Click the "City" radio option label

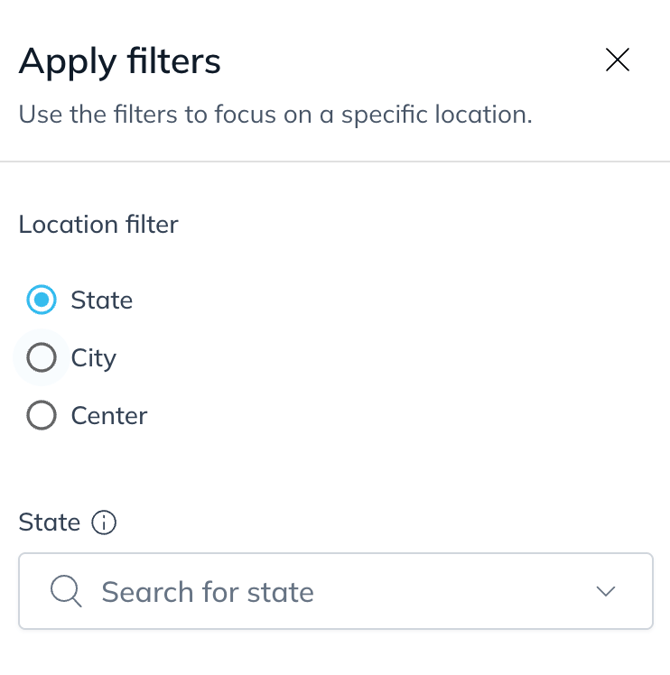(x=93, y=358)
